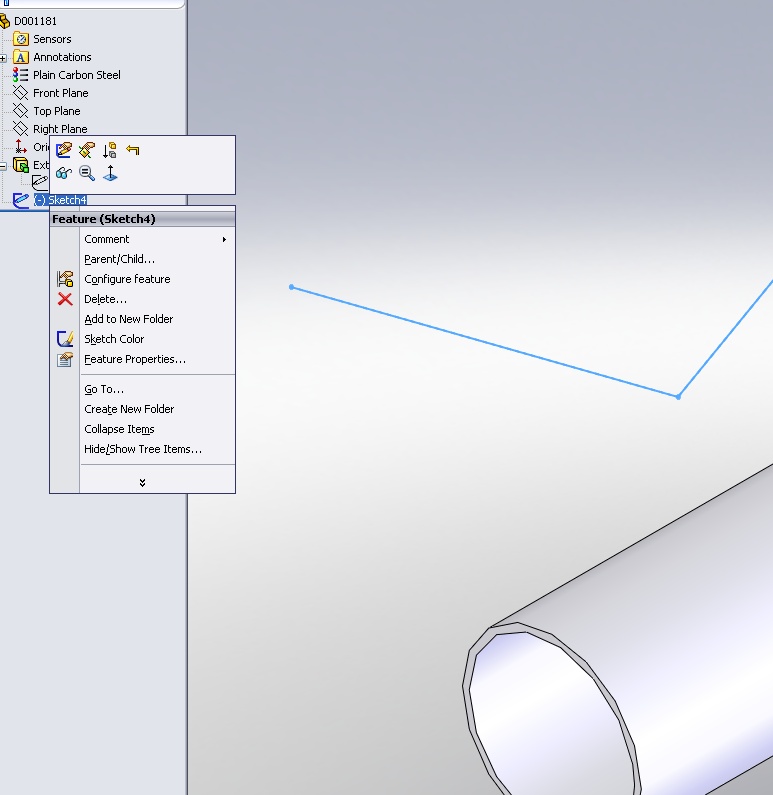Select Plain Carbon Steel material label

coord(77,75)
